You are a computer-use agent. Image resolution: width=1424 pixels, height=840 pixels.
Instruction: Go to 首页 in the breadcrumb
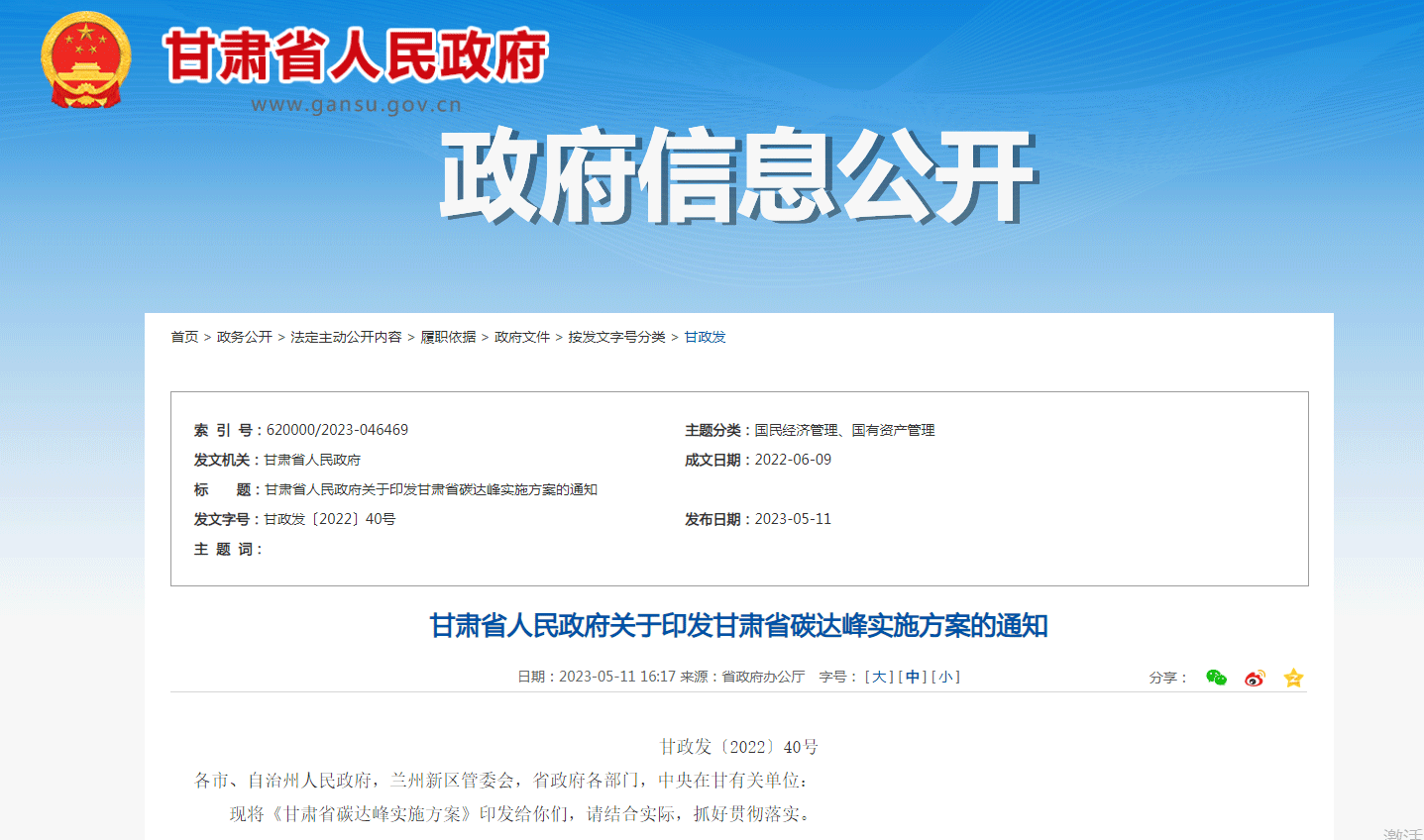coord(184,337)
